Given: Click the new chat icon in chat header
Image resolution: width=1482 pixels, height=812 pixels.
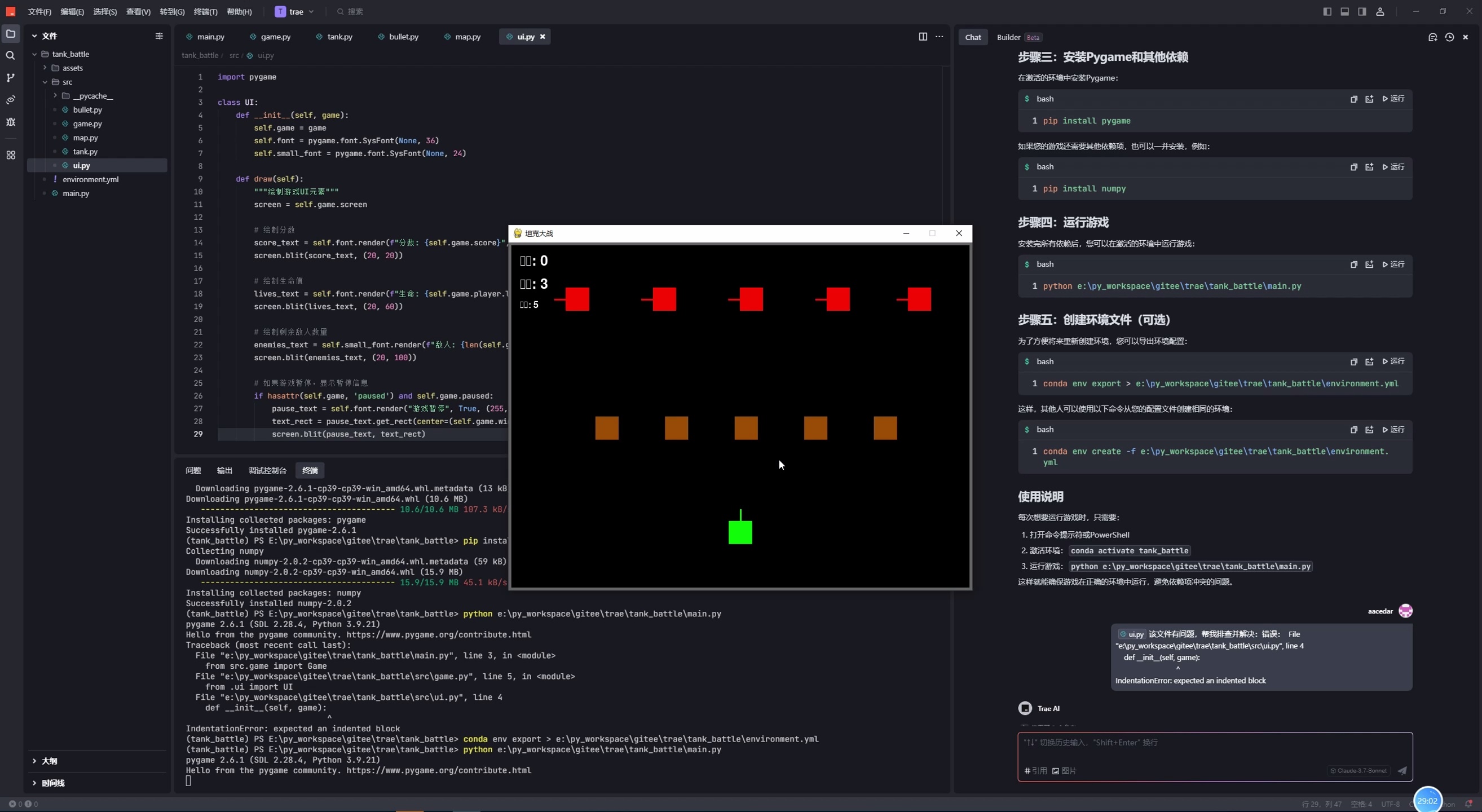Looking at the screenshot, I should (1432, 37).
